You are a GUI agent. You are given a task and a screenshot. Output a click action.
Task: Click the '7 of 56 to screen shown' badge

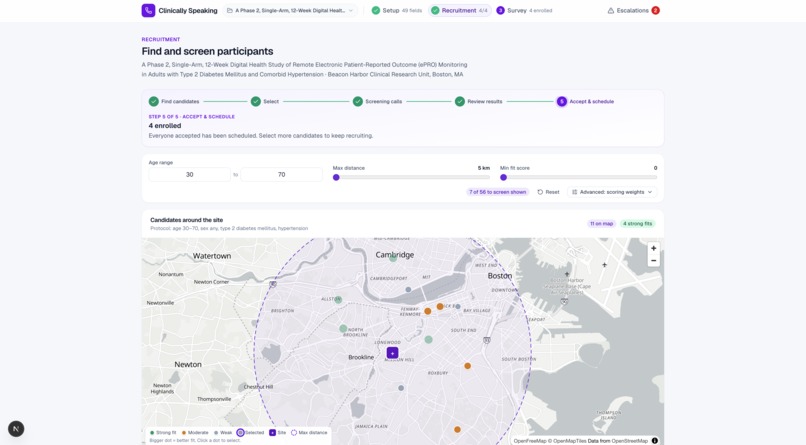[x=497, y=192]
